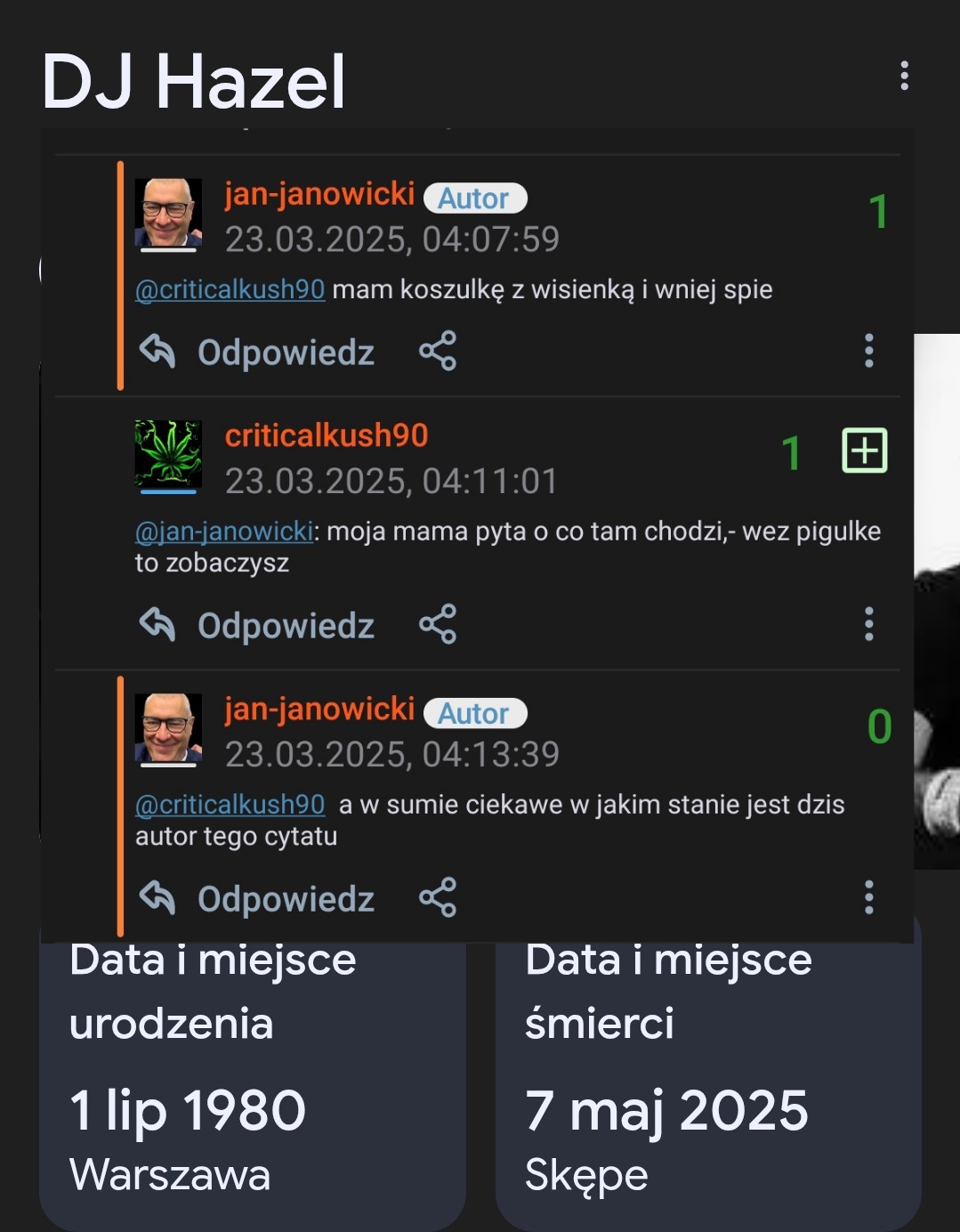Share the comment posted at 04:13:39

[x=438, y=897]
